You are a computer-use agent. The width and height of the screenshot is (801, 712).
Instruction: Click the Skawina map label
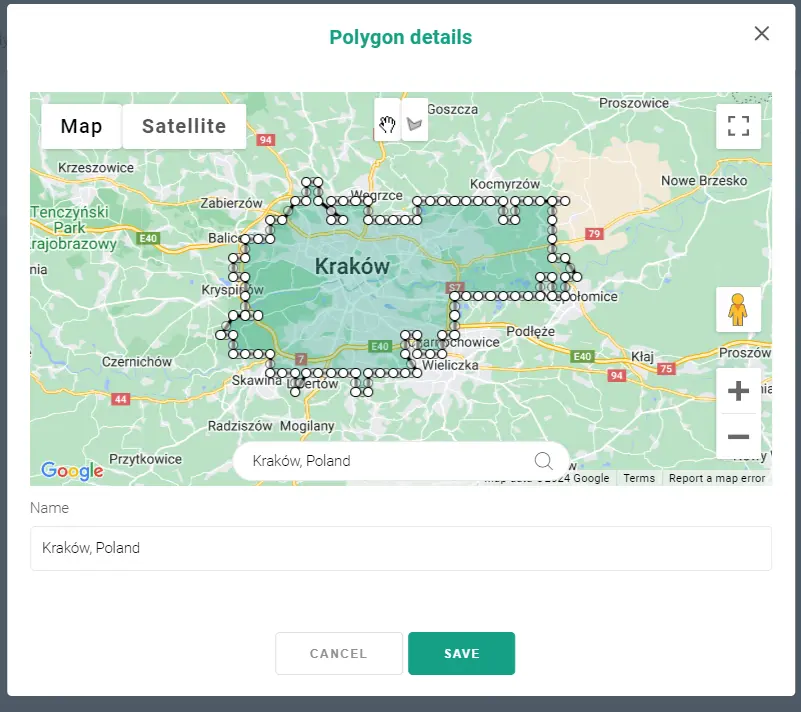(256, 381)
